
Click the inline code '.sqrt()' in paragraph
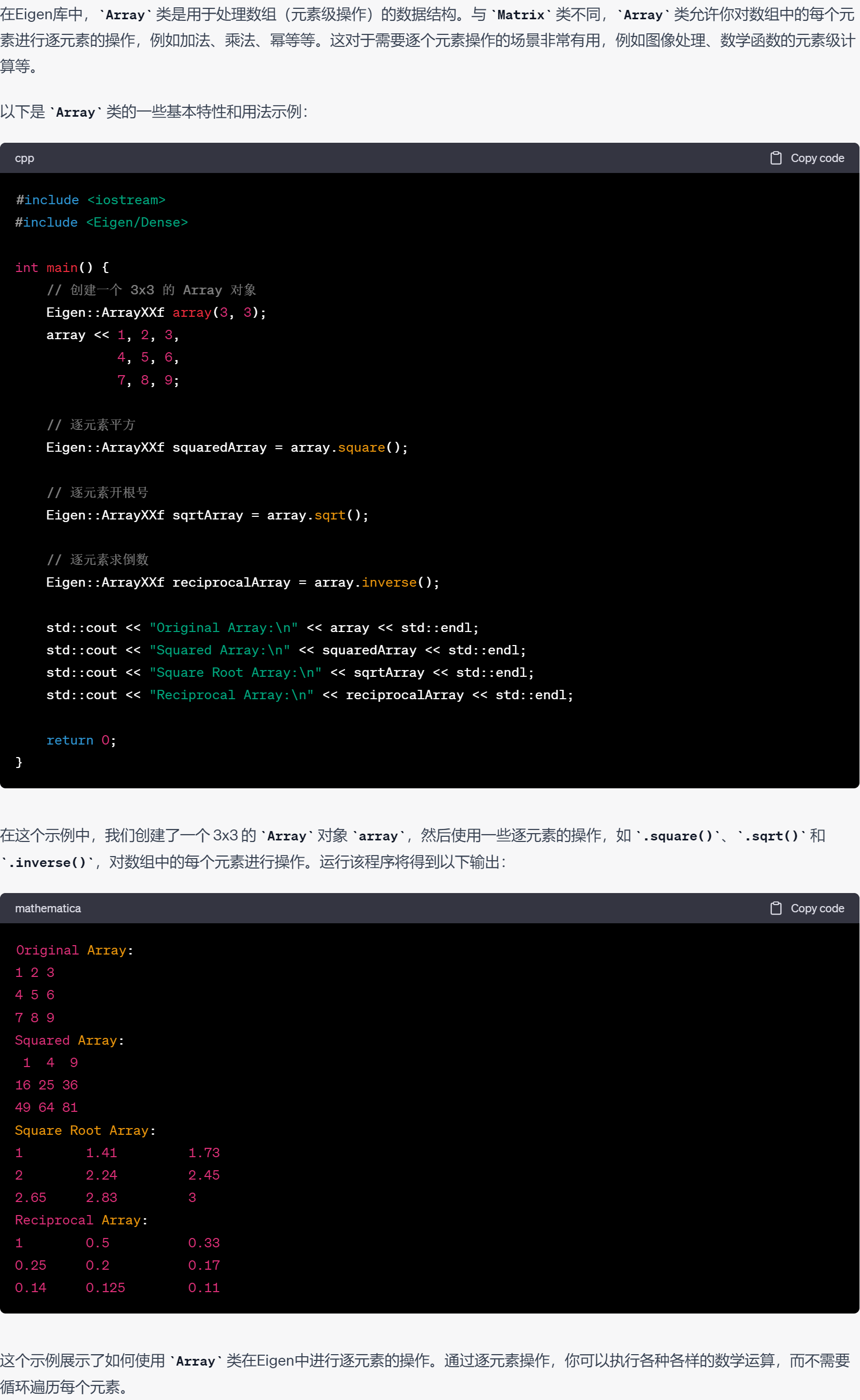pos(771,836)
